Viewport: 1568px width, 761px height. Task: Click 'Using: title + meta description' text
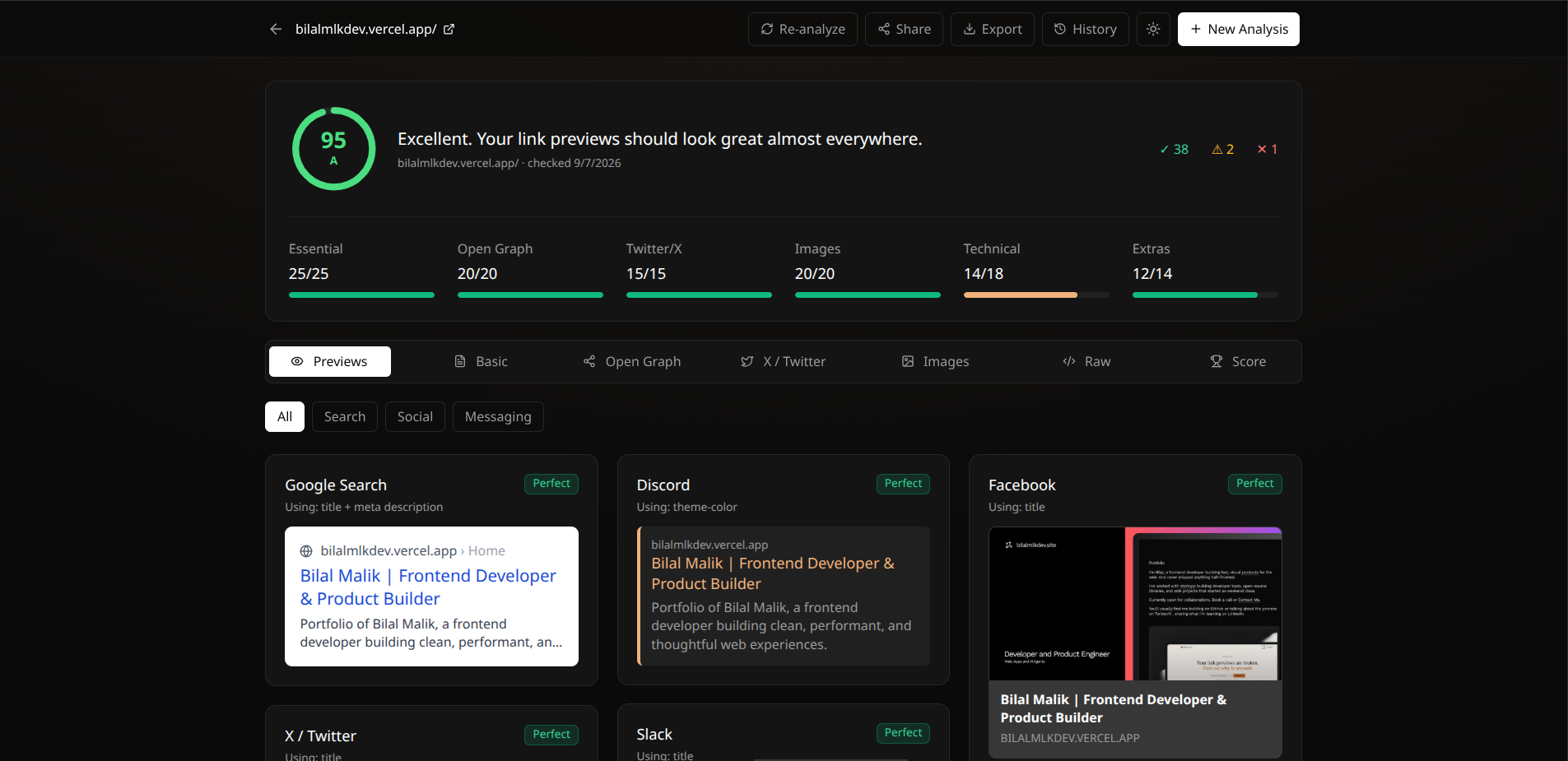point(364,508)
